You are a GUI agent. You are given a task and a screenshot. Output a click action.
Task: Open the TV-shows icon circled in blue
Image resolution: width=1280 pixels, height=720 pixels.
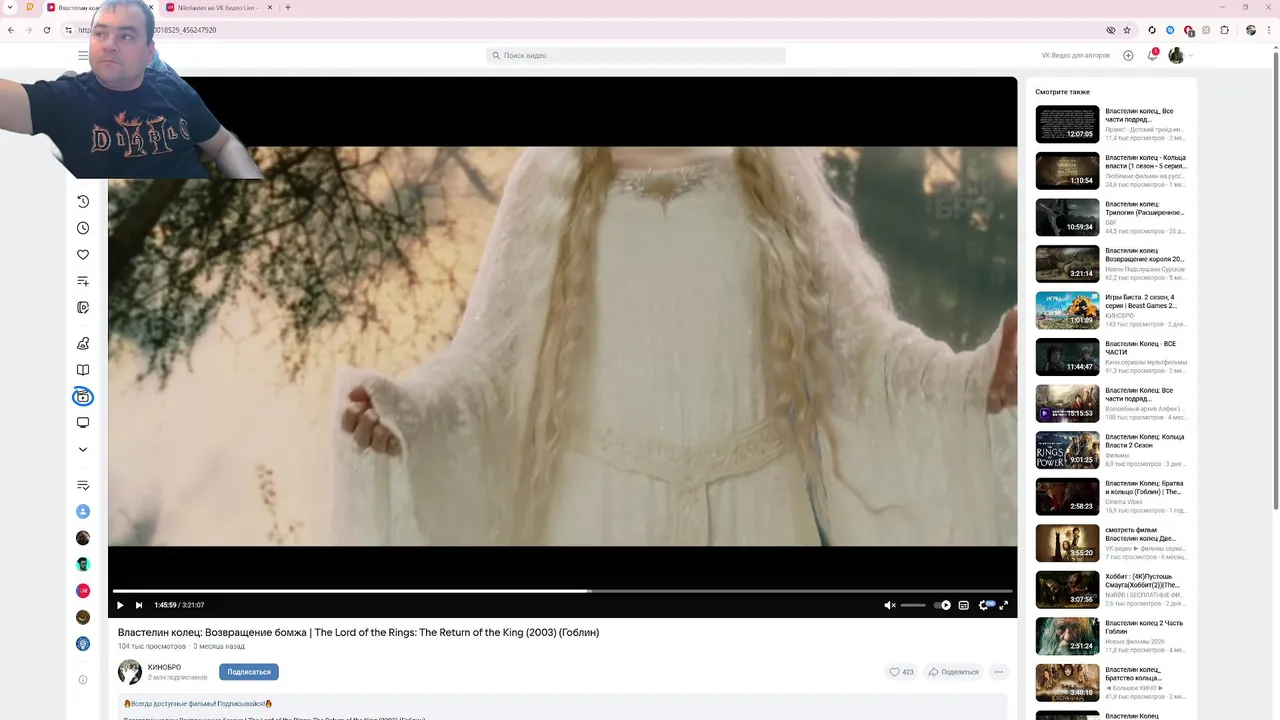[x=83, y=397]
